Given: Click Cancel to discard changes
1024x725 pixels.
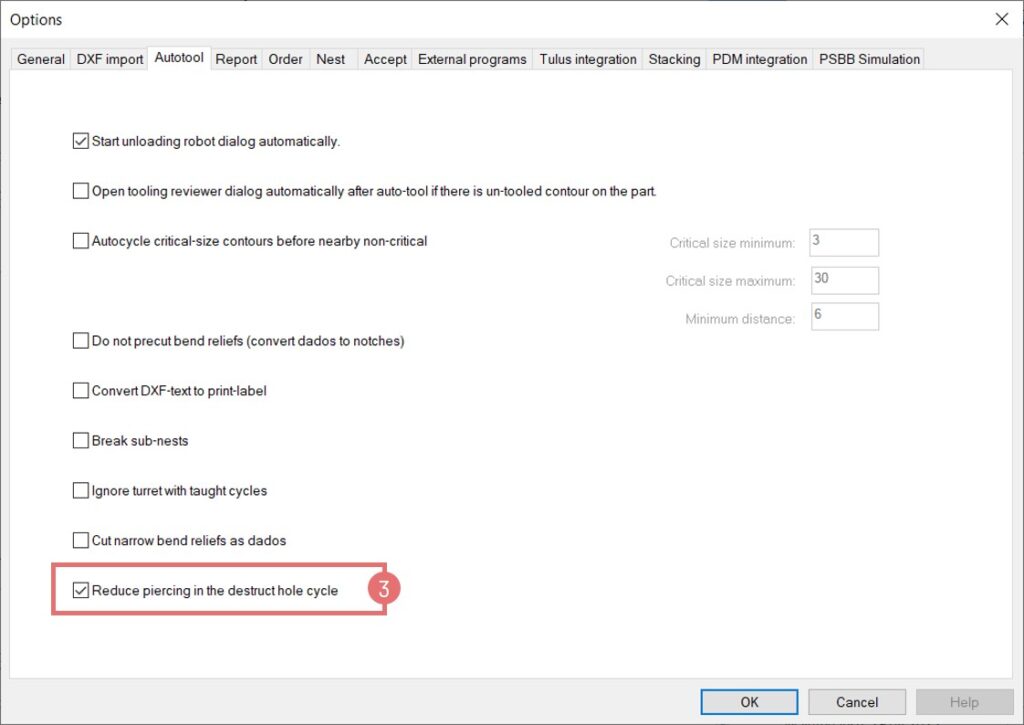Looking at the screenshot, I should (x=856, y=702).
